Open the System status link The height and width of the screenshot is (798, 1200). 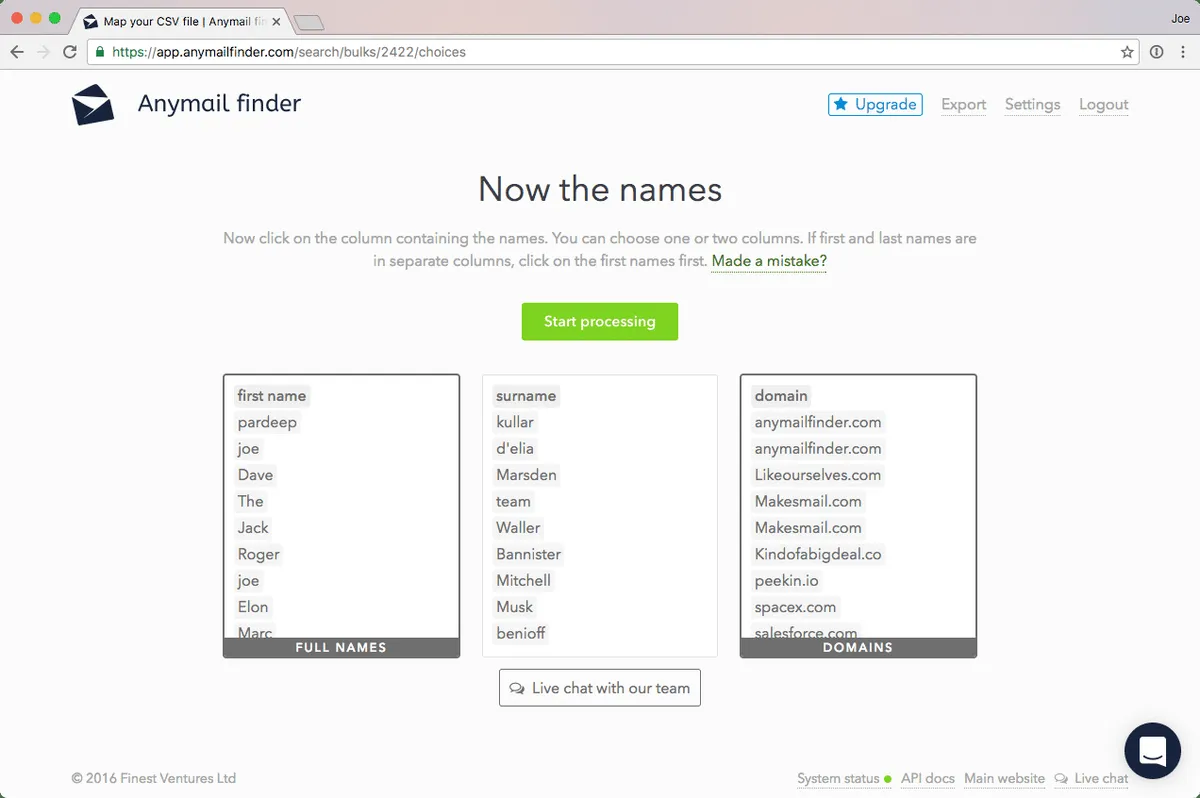838,778
